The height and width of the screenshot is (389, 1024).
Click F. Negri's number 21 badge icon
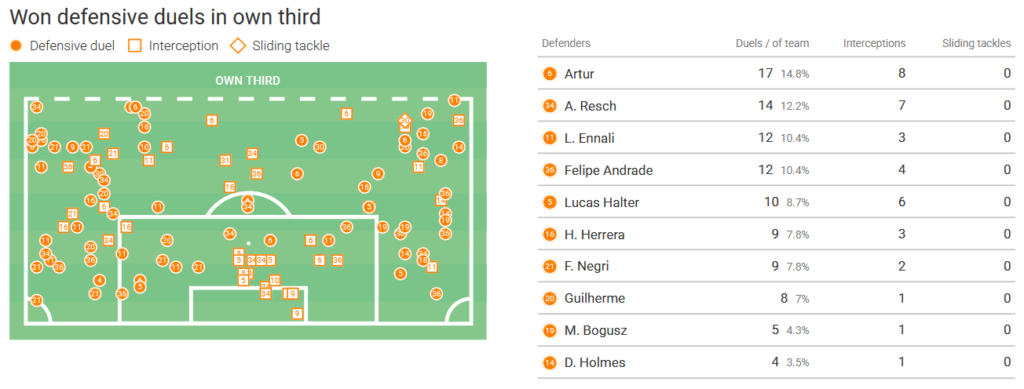tap(549, 266)
